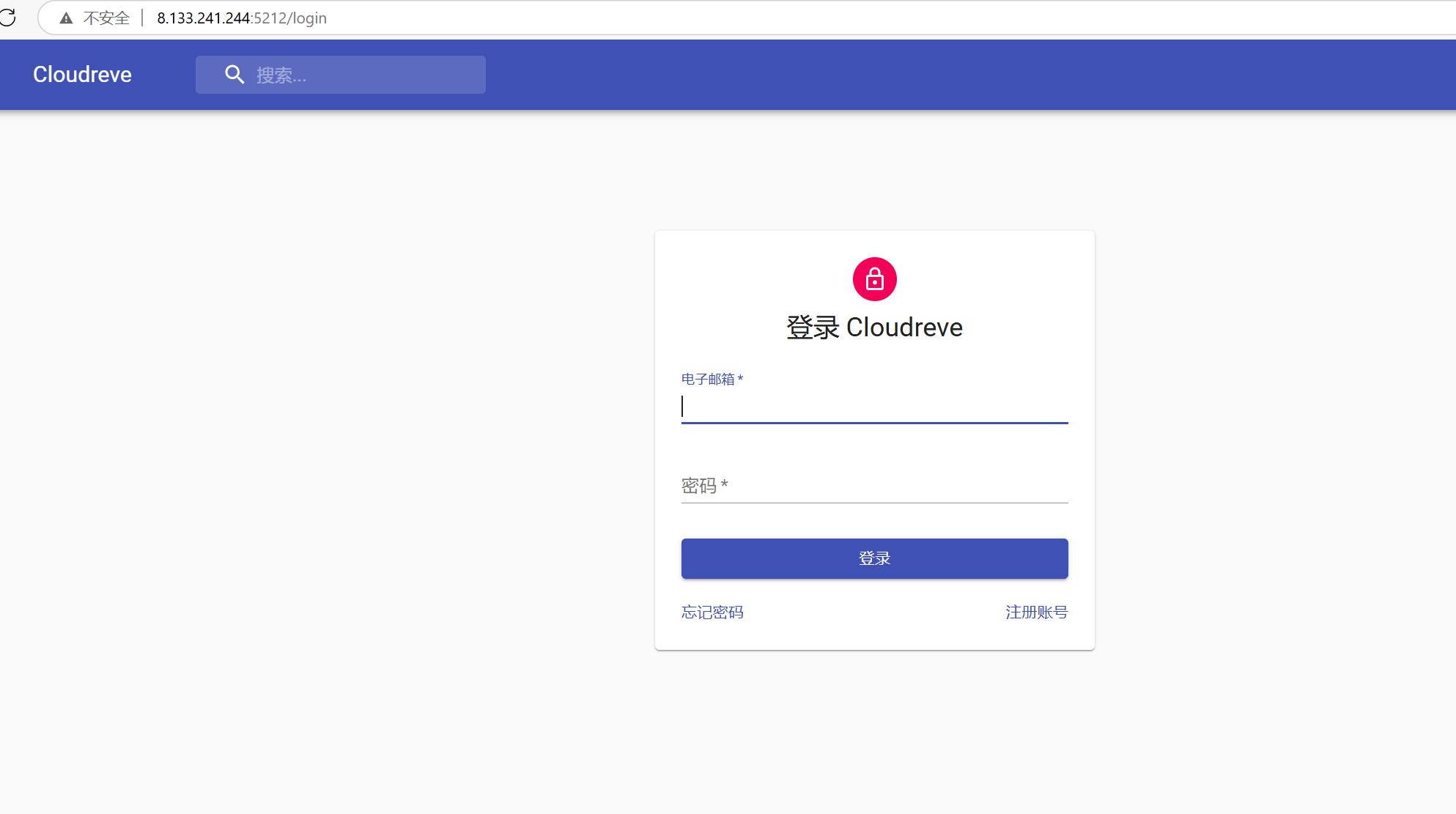This screenshot has height=814, width=1456.
Task: Click the empty blue header bar area
Action: (953, 75)
